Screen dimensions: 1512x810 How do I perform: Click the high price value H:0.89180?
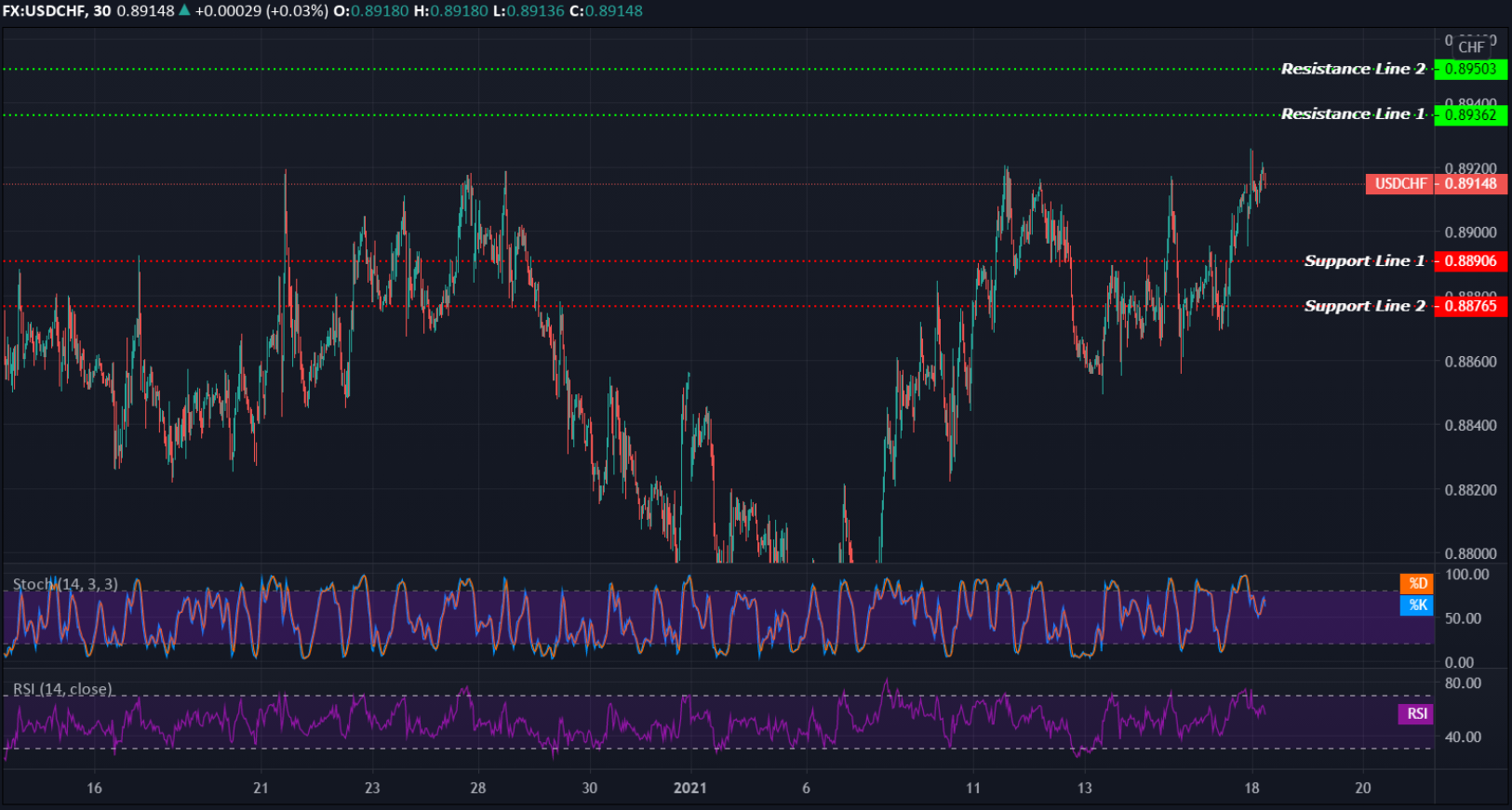click(451, 11)
